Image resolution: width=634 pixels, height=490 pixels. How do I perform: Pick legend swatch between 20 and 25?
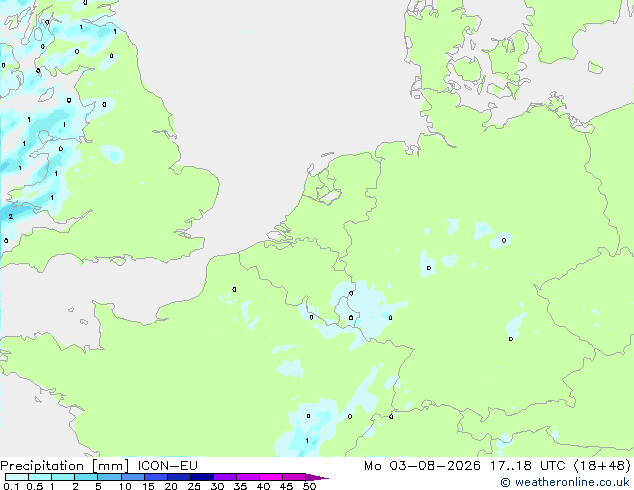tap(178, 477)
